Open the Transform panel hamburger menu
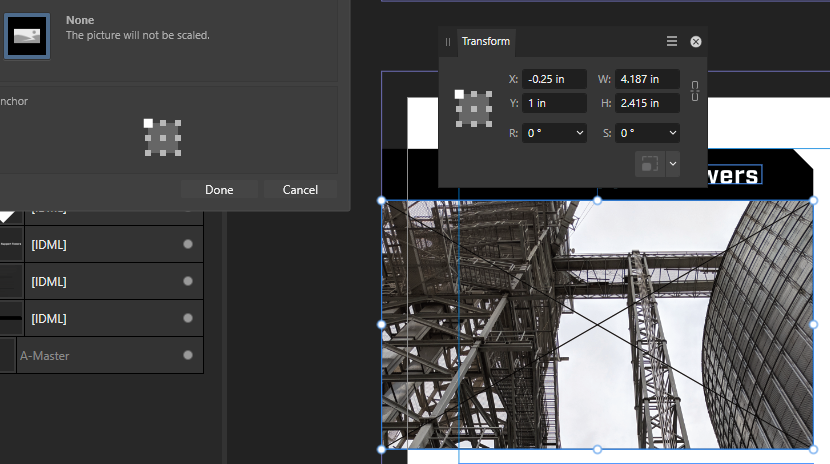The width and height of the screenshot is (830, 464). (672, 41)
